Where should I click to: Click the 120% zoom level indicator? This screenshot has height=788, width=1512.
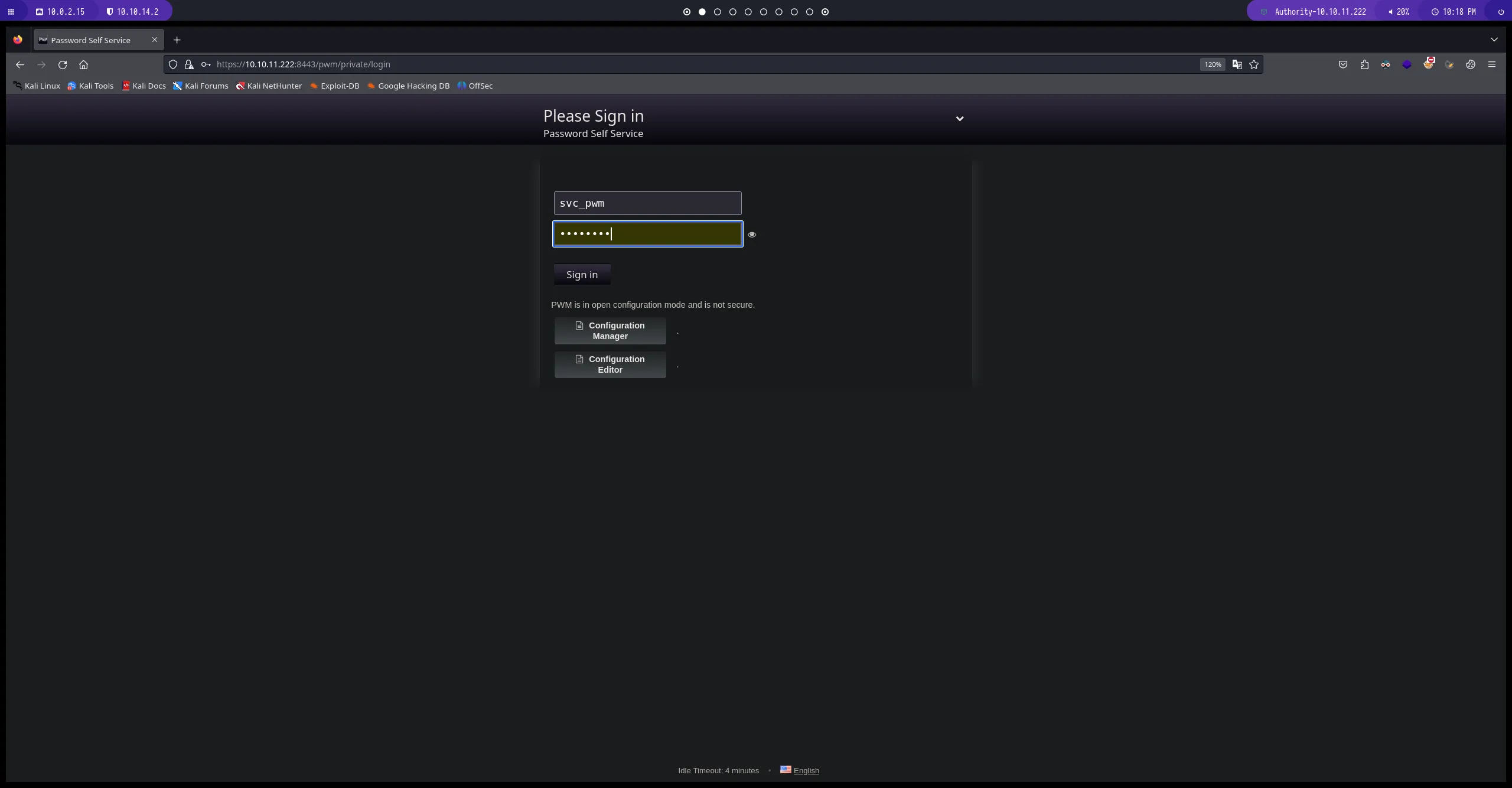click(x=1213, y=64)
